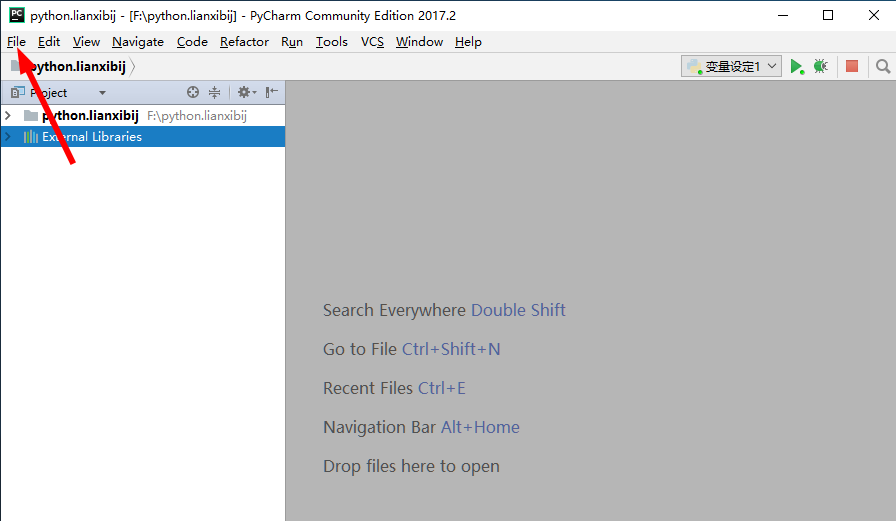Expand the External Libraries node

point(8,137)
